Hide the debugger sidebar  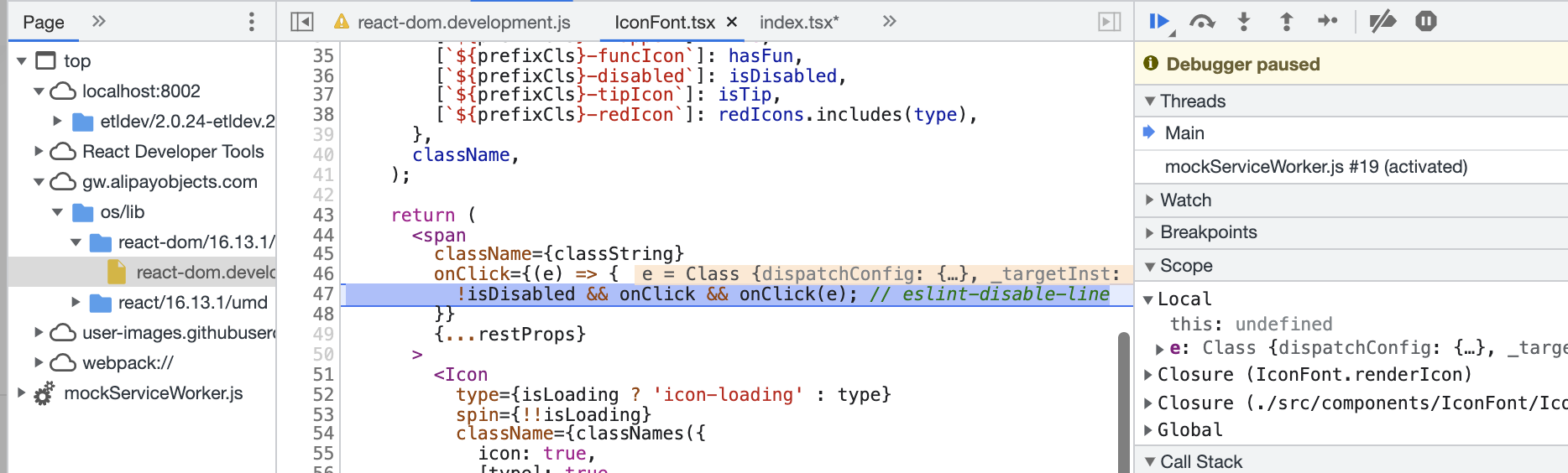[1110, 22]
